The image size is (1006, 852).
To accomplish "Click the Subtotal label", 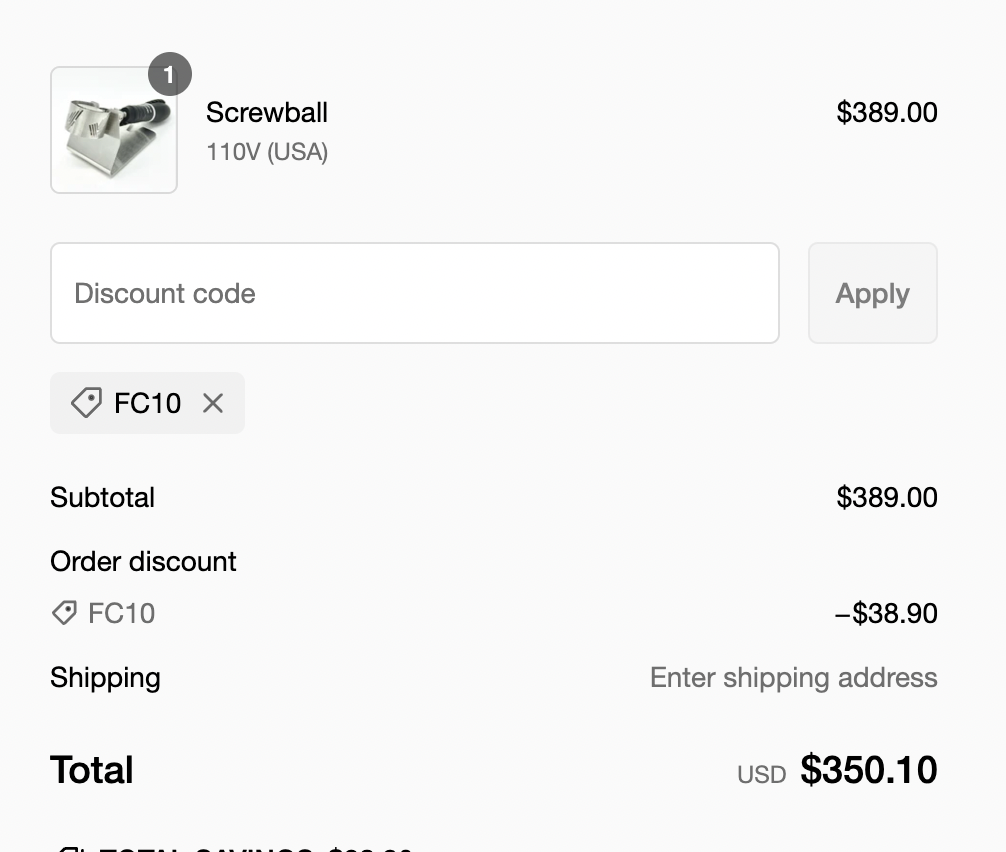I will coord(102,497).
